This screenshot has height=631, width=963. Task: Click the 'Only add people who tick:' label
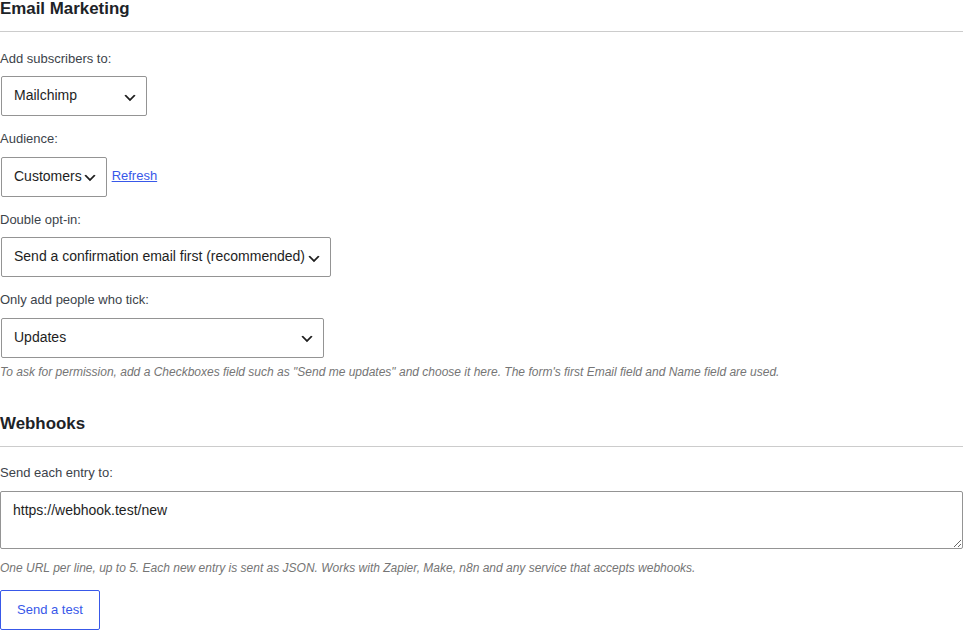[74, 300]
